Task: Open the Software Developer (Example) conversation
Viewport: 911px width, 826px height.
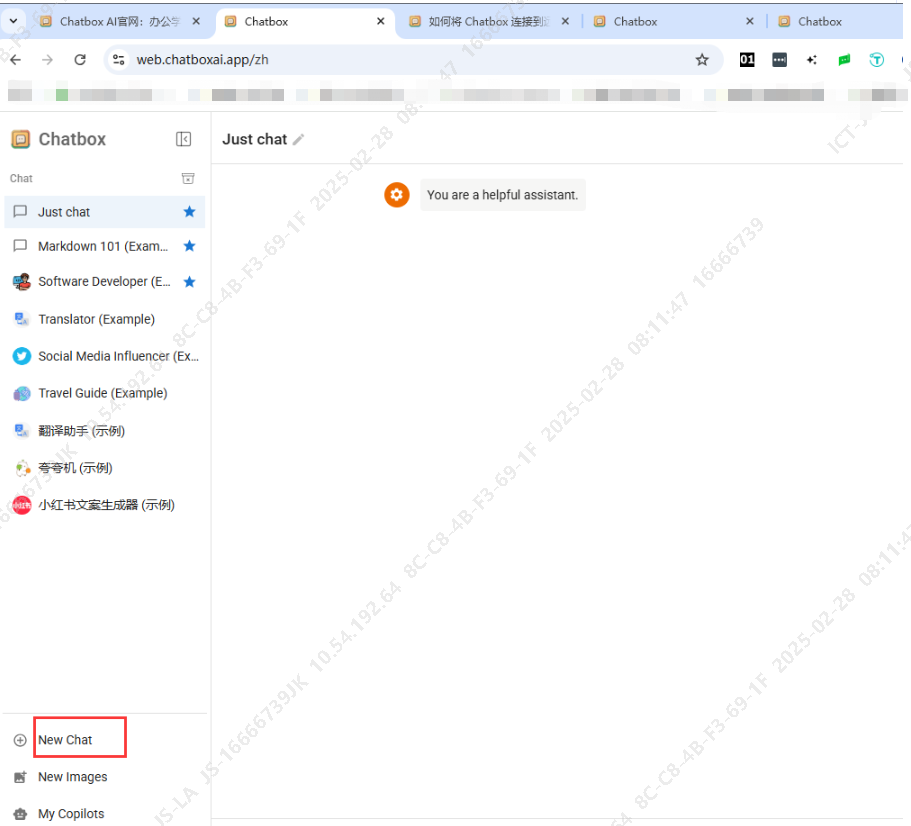Action: 105,282
